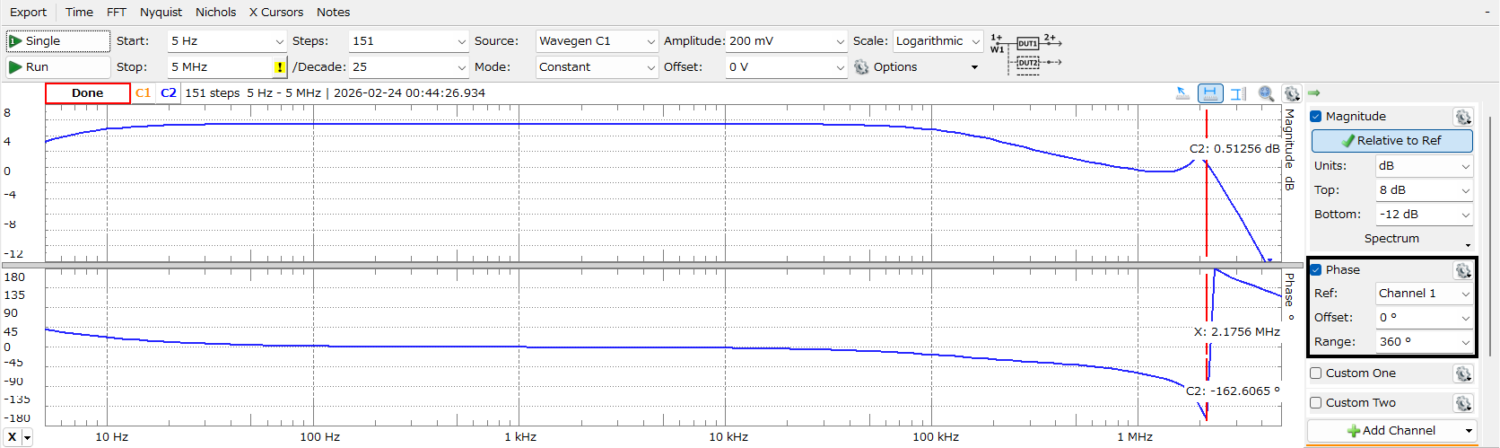Click the plot zoom magnifier icon
Viewport: 1500px width, 448px height.
(1266, 93)
